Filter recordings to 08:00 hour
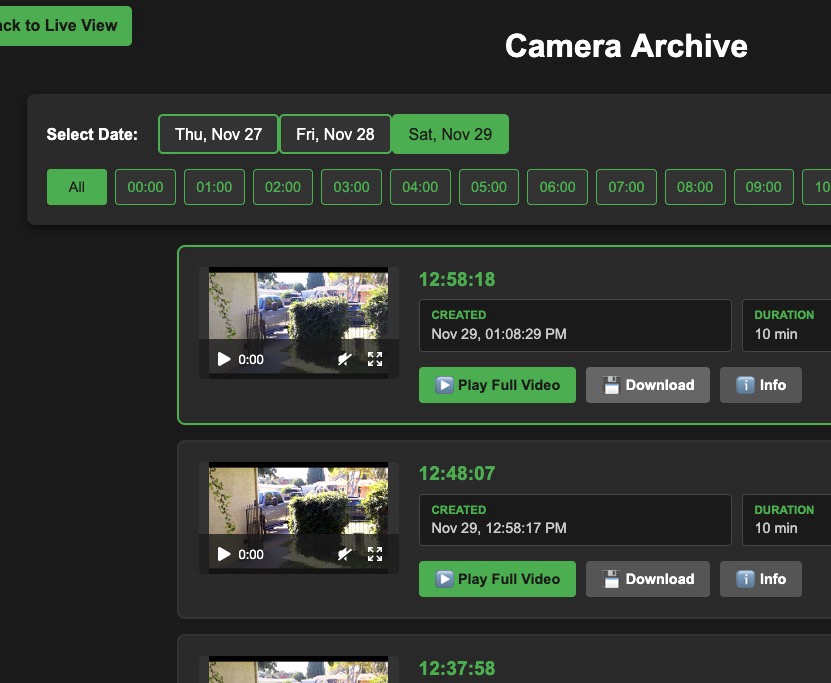Viewport: 831px width, 683px height. point(695,187)
